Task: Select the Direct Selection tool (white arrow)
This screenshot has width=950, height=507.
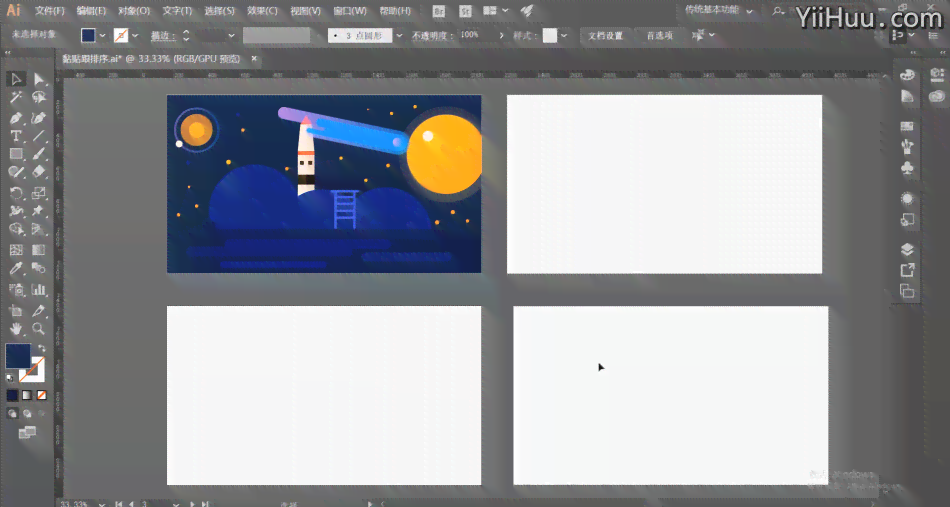Action: (x=39, y=79)
